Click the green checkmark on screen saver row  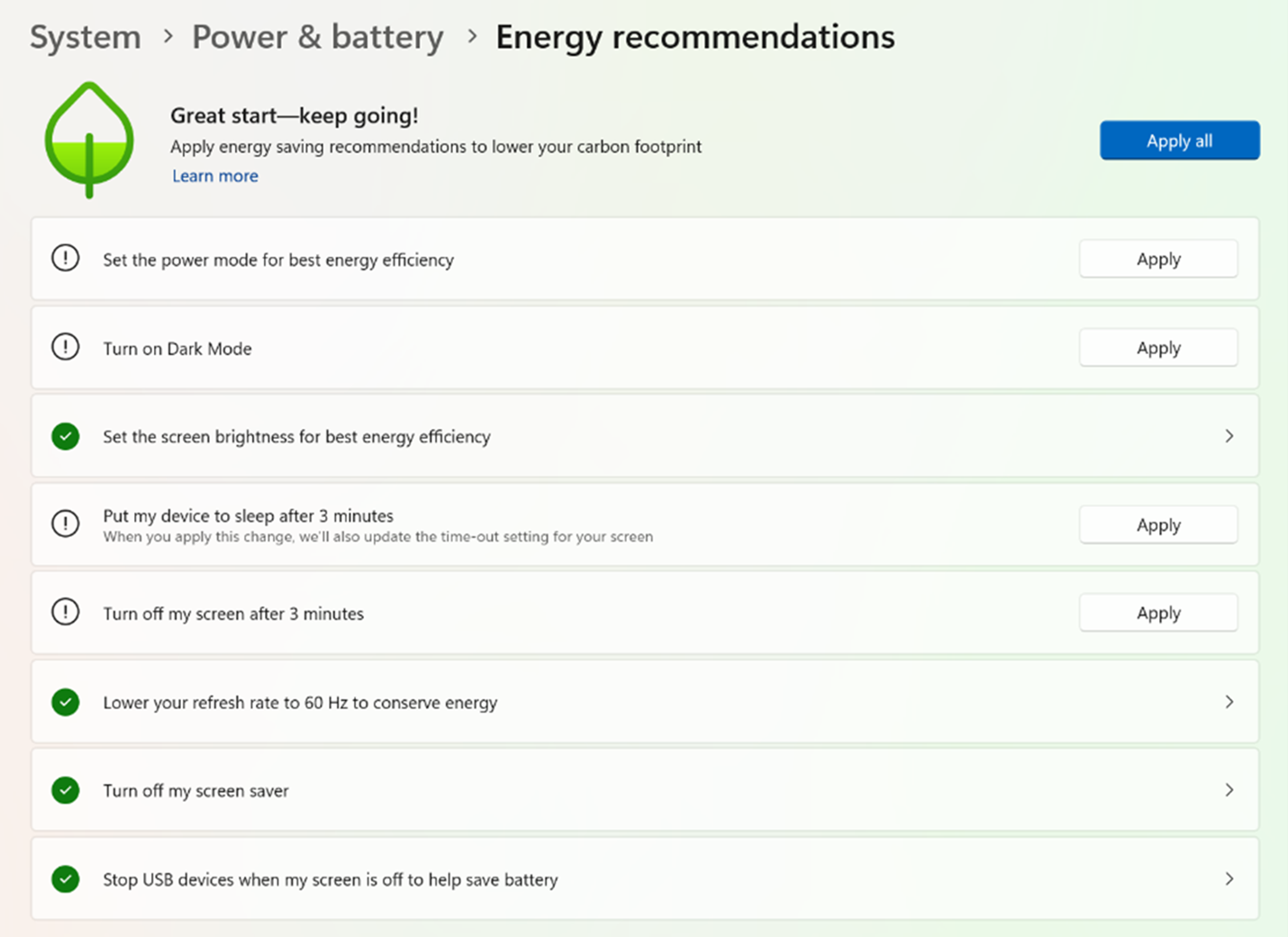(65, 790)
